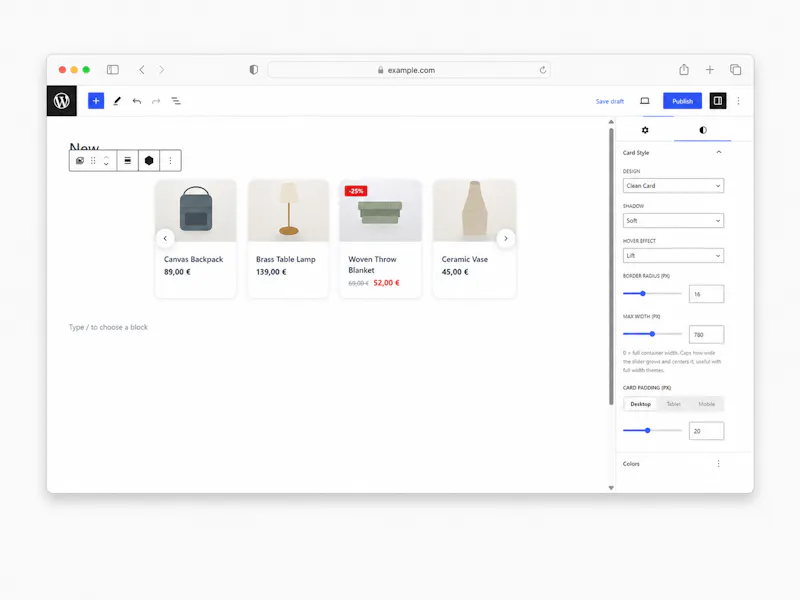Click the hexagon icon in the block toolbar
This screenshot has width=800, height=600.
(149, 161)
